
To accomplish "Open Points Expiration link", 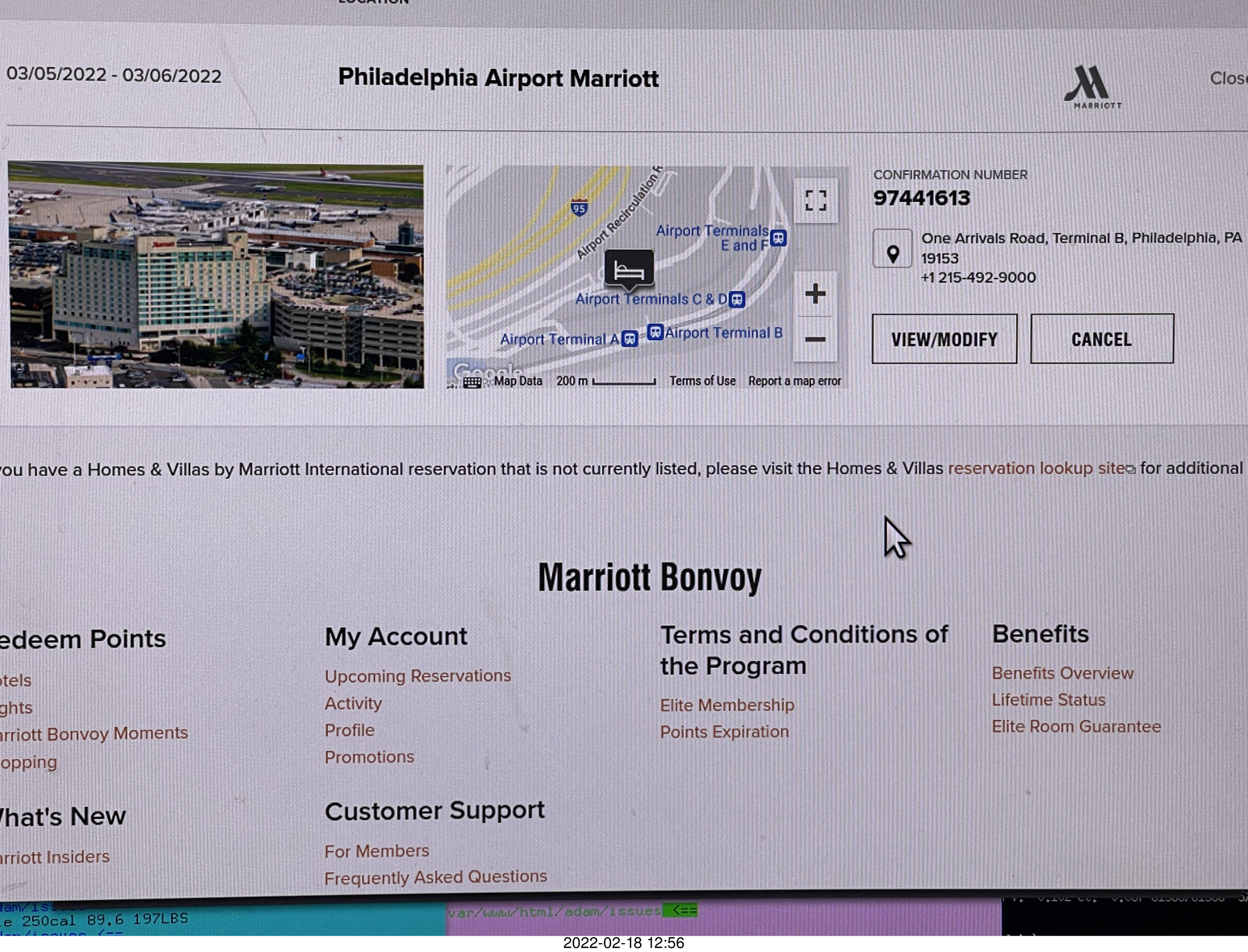I will 724,732.
